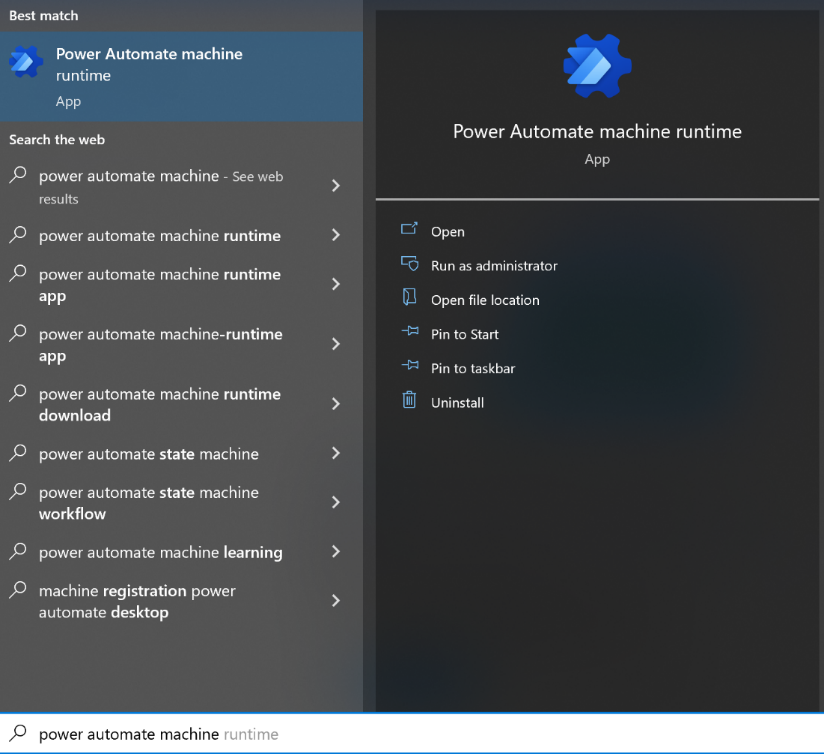Image resolution: width=824 pixels, height=754 pixels.
Task: Expand chevron for 'power automate machine runtime' suggestion
Action: tap(336, 235)
